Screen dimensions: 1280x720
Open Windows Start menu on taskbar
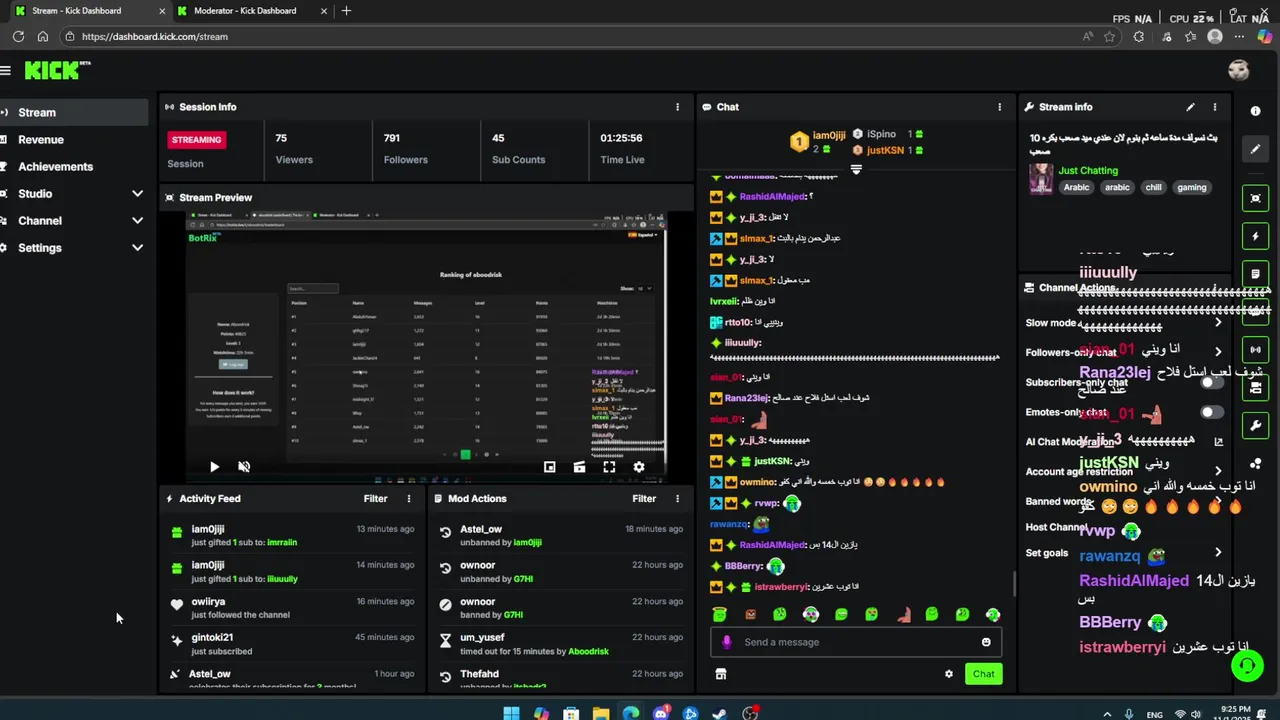tap(511, 714)
